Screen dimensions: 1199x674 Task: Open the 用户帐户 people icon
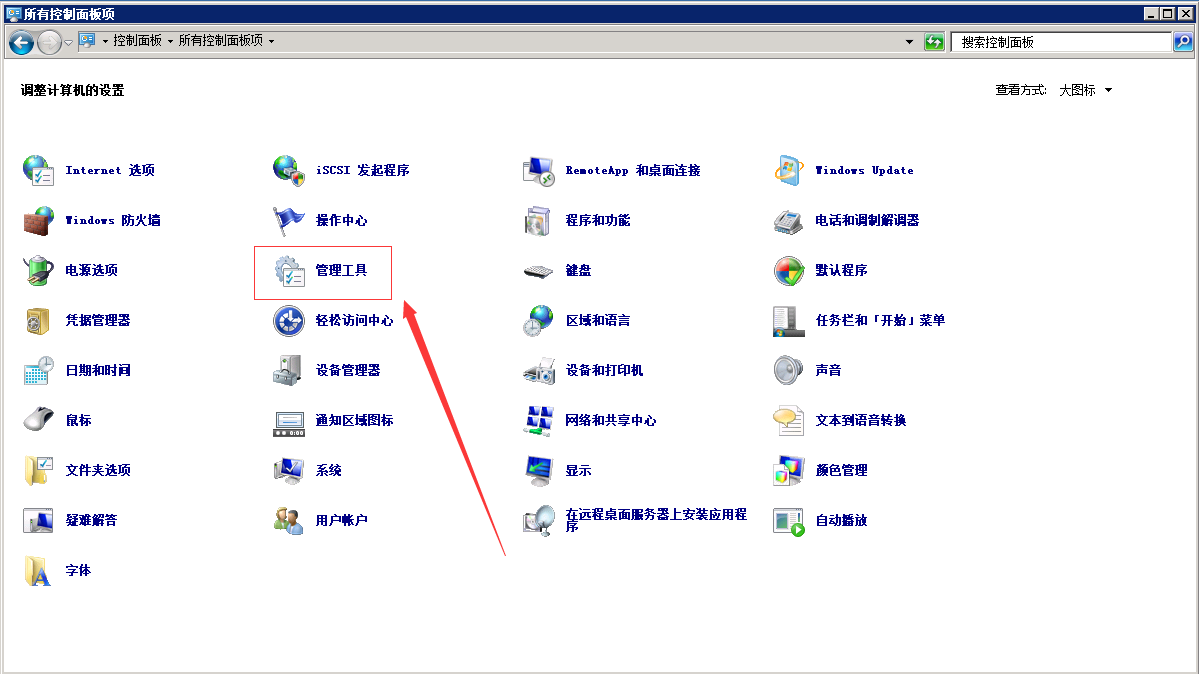tap(289, 520)
